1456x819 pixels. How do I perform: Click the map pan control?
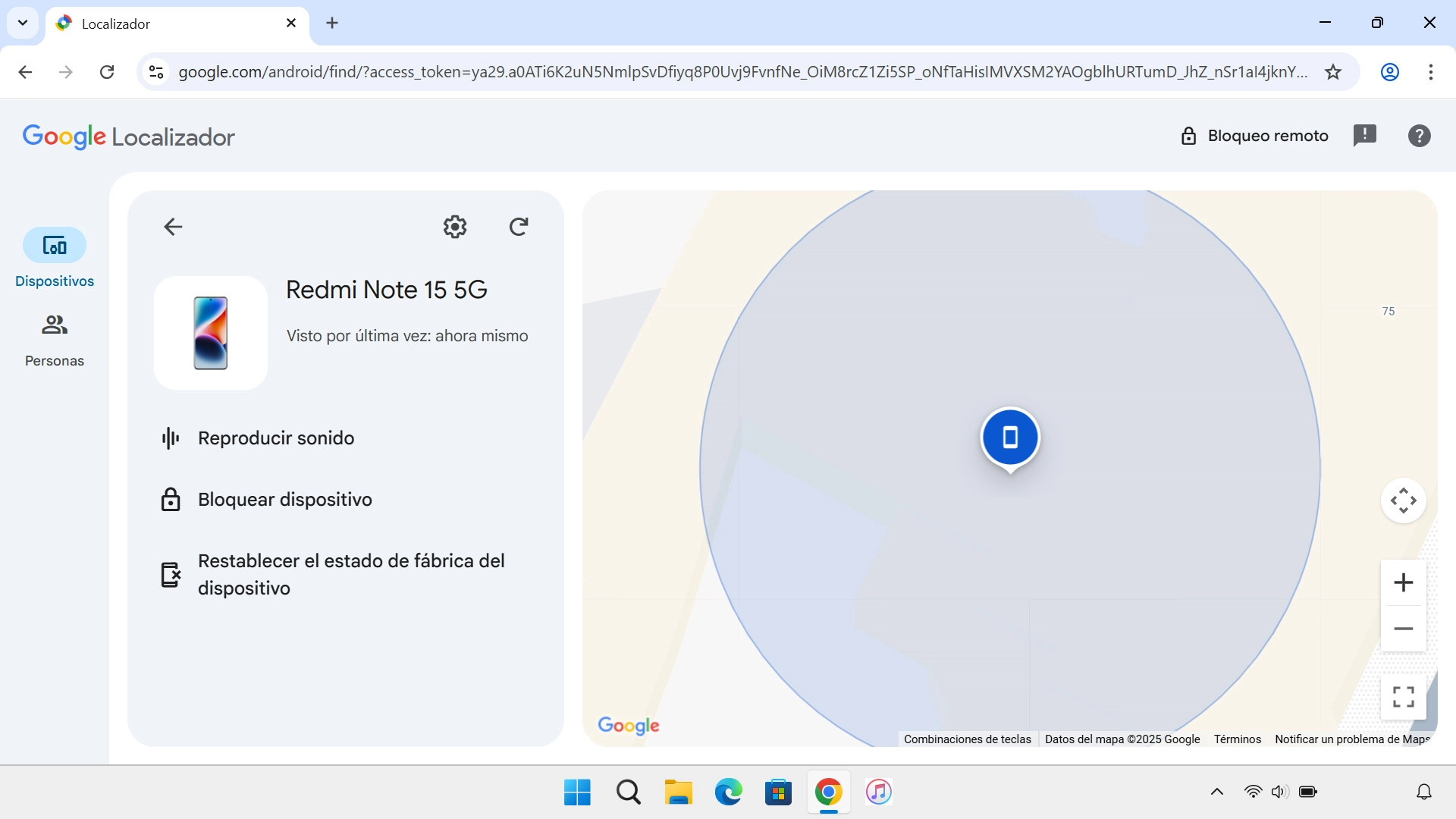coord(1403,500)
